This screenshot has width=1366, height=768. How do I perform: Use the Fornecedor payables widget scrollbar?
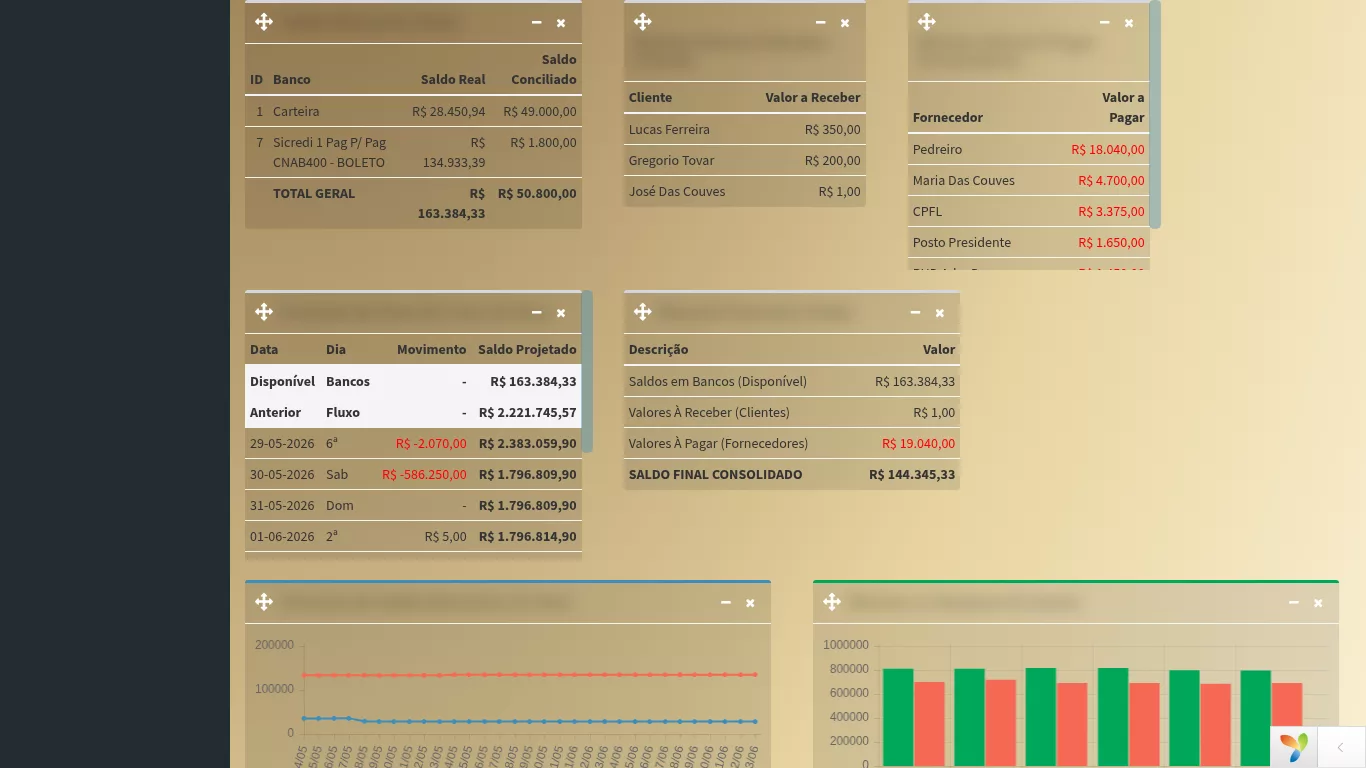[x=1155, y=114]
